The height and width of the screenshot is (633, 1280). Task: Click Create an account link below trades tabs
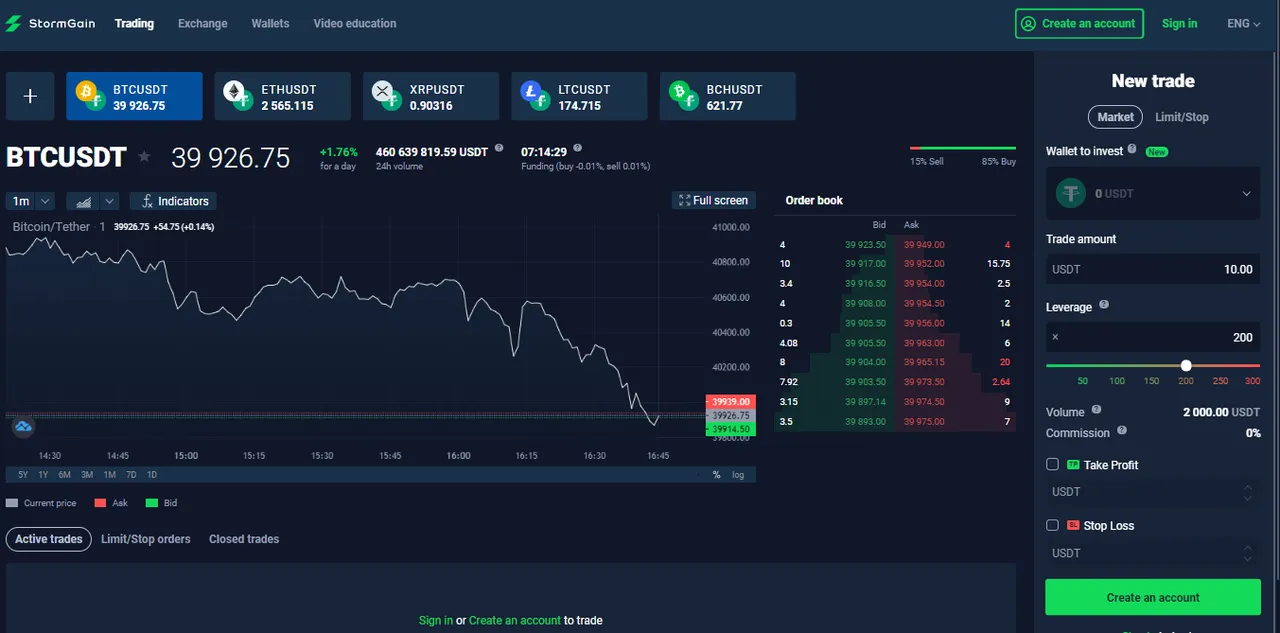514,620
